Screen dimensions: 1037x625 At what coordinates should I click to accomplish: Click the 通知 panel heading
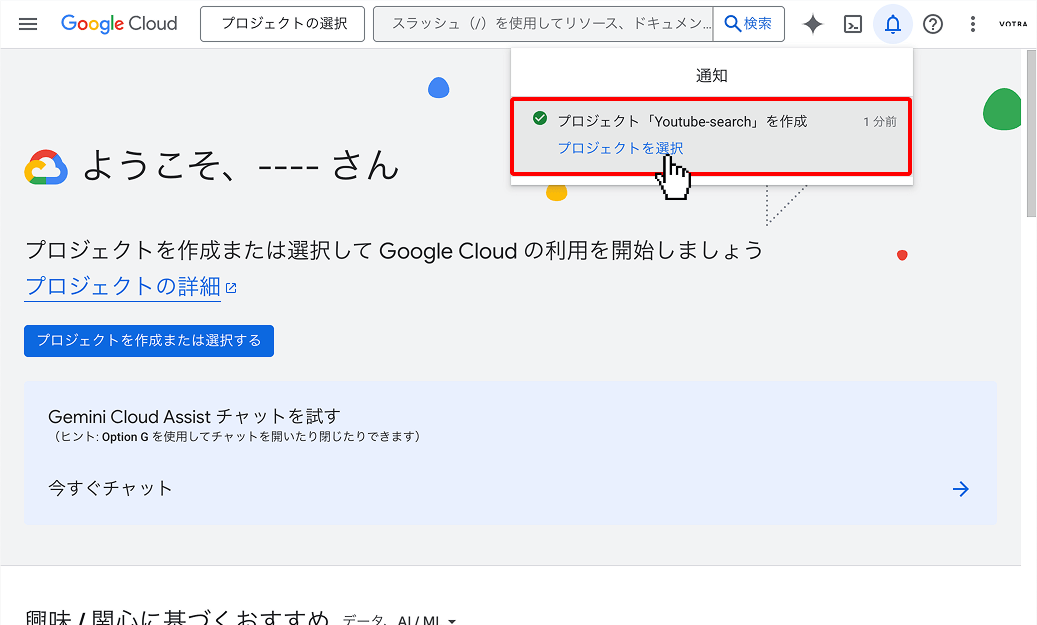712,75
